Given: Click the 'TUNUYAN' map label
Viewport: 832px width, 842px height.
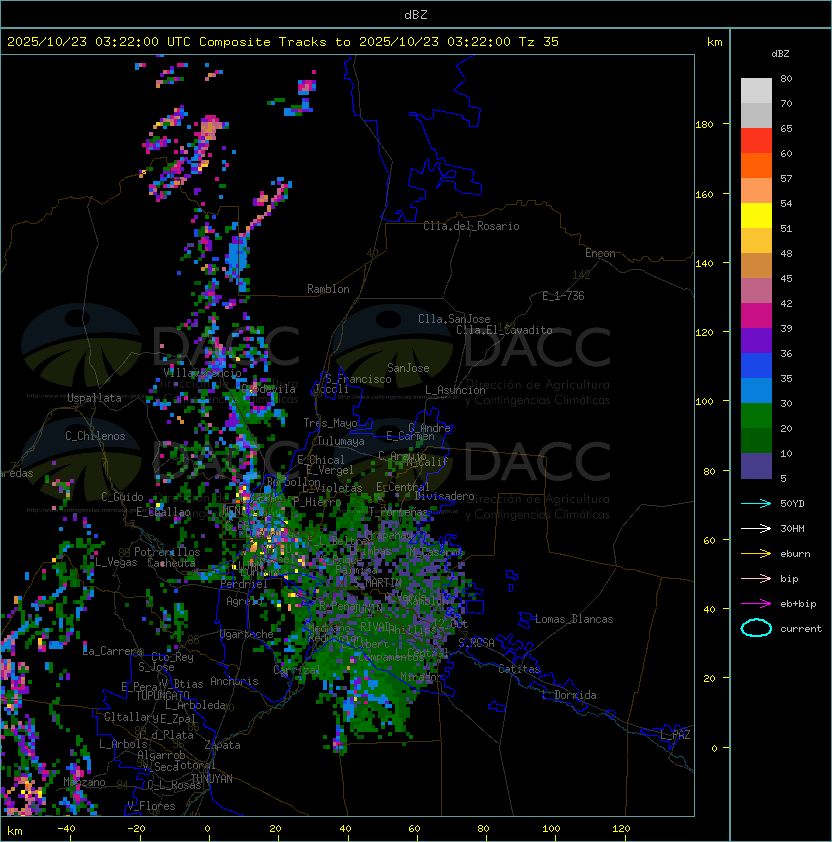Looking at the screenshot, I should pos(212,779).
